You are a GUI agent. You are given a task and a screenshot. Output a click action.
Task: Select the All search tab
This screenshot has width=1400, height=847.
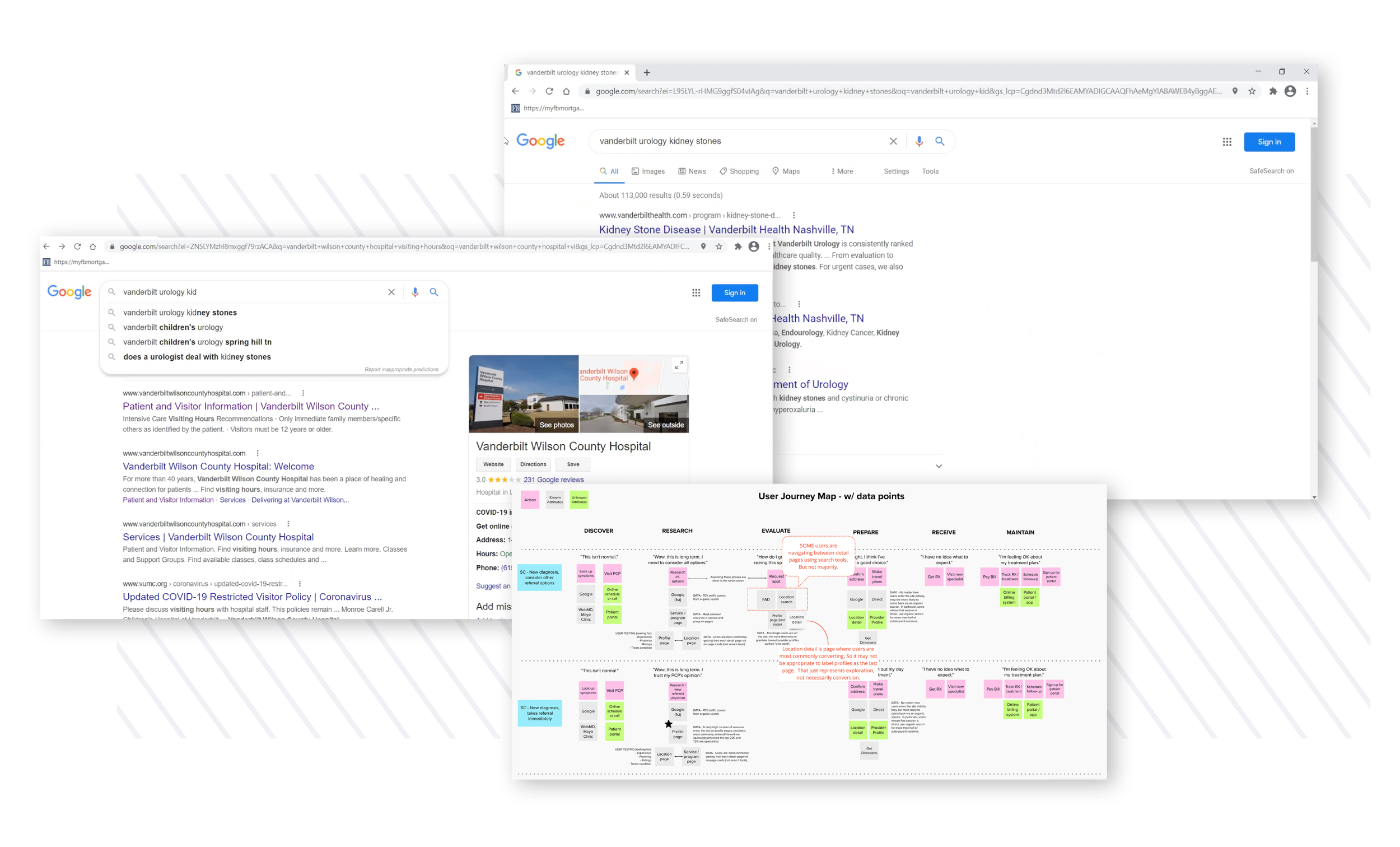[609, 171]
